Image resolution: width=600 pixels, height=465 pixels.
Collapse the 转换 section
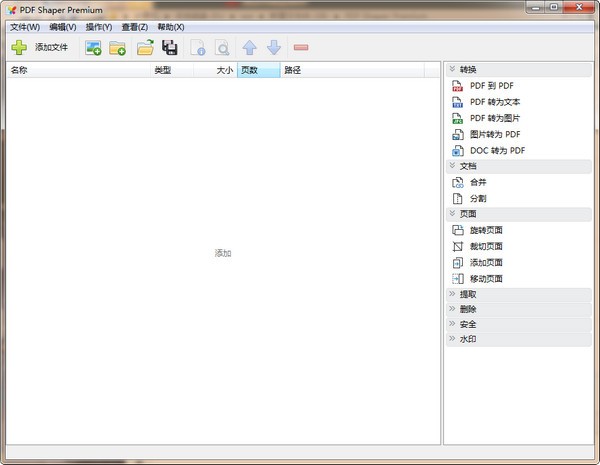point(467,69)
